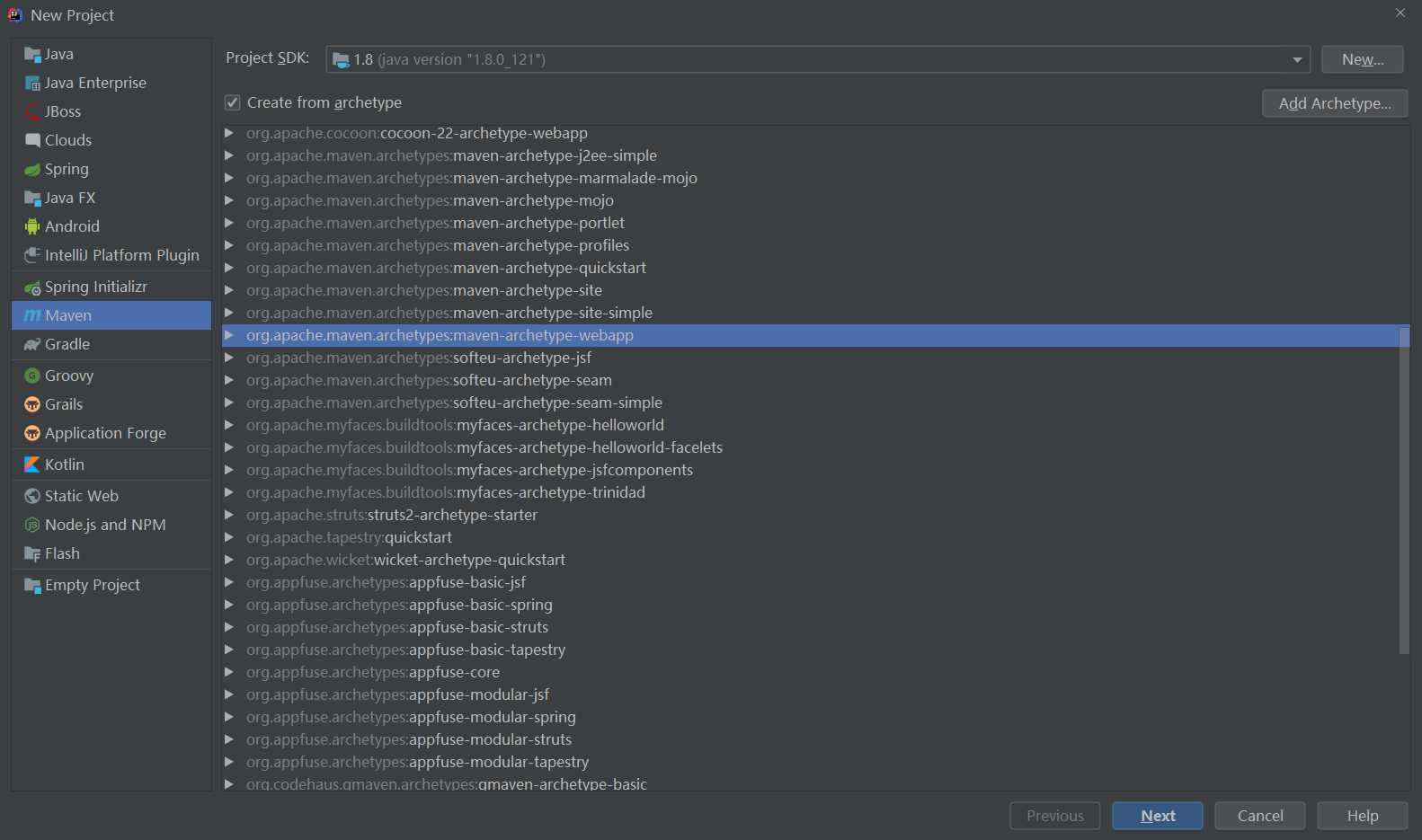This screenshot has height=840, width=1422.
Task: Select softeu-archetype-seam-simple row
Action: (x=816, y=402)
